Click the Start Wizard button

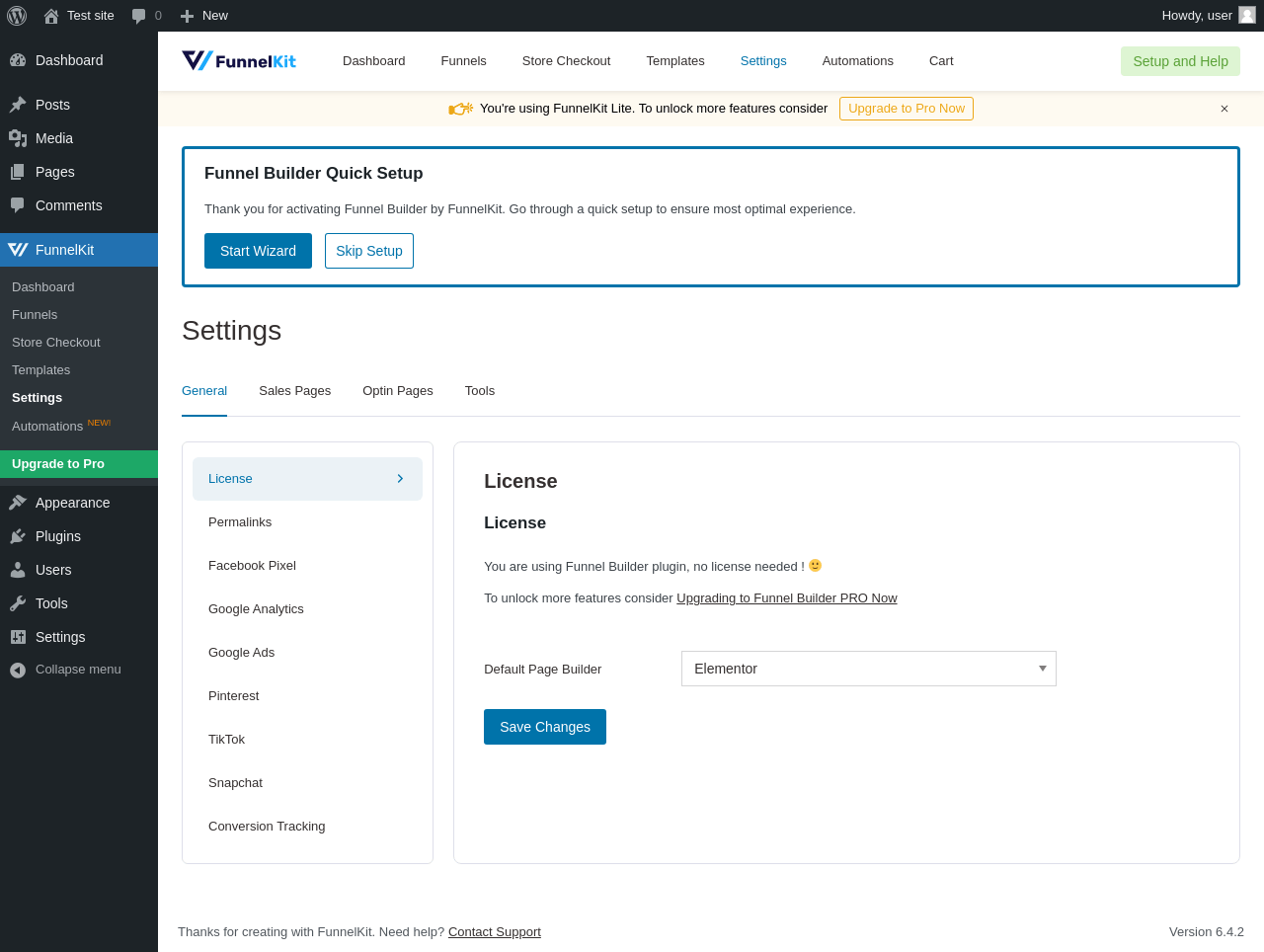point(258,251)
